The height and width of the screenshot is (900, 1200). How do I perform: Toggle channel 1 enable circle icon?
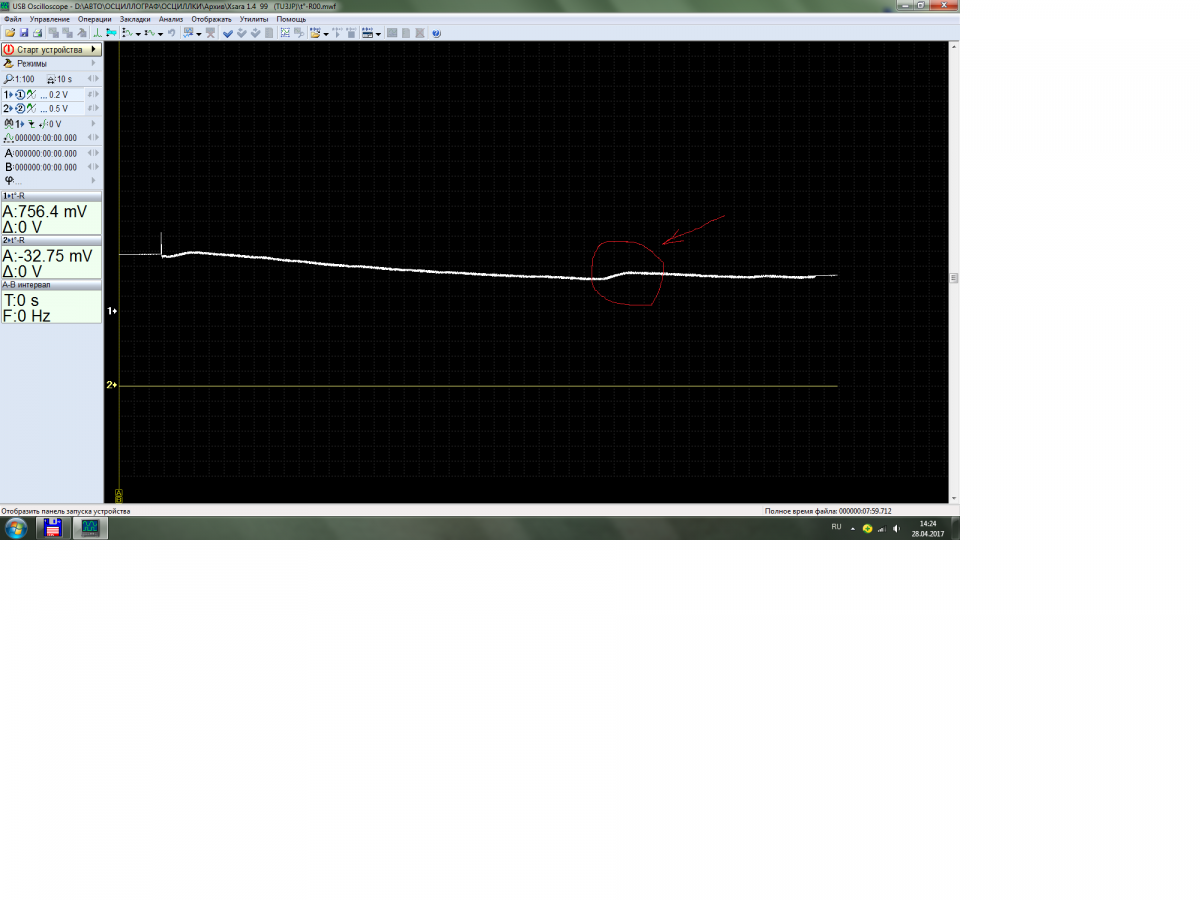(20, 94)
